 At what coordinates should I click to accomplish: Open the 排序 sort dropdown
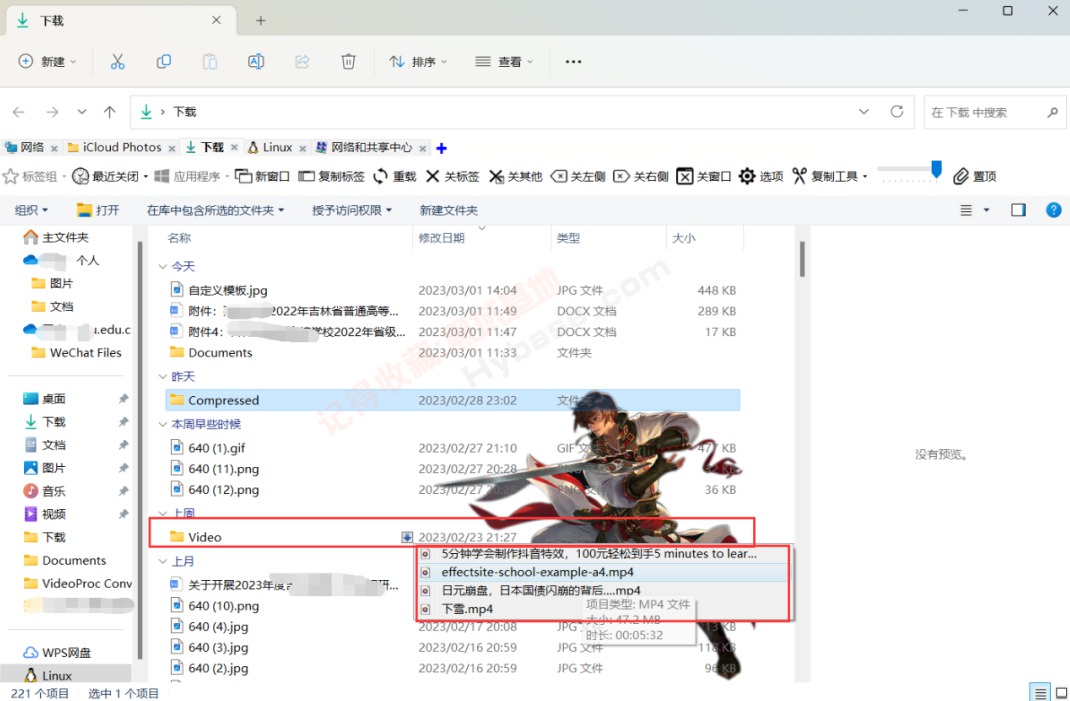418,61
